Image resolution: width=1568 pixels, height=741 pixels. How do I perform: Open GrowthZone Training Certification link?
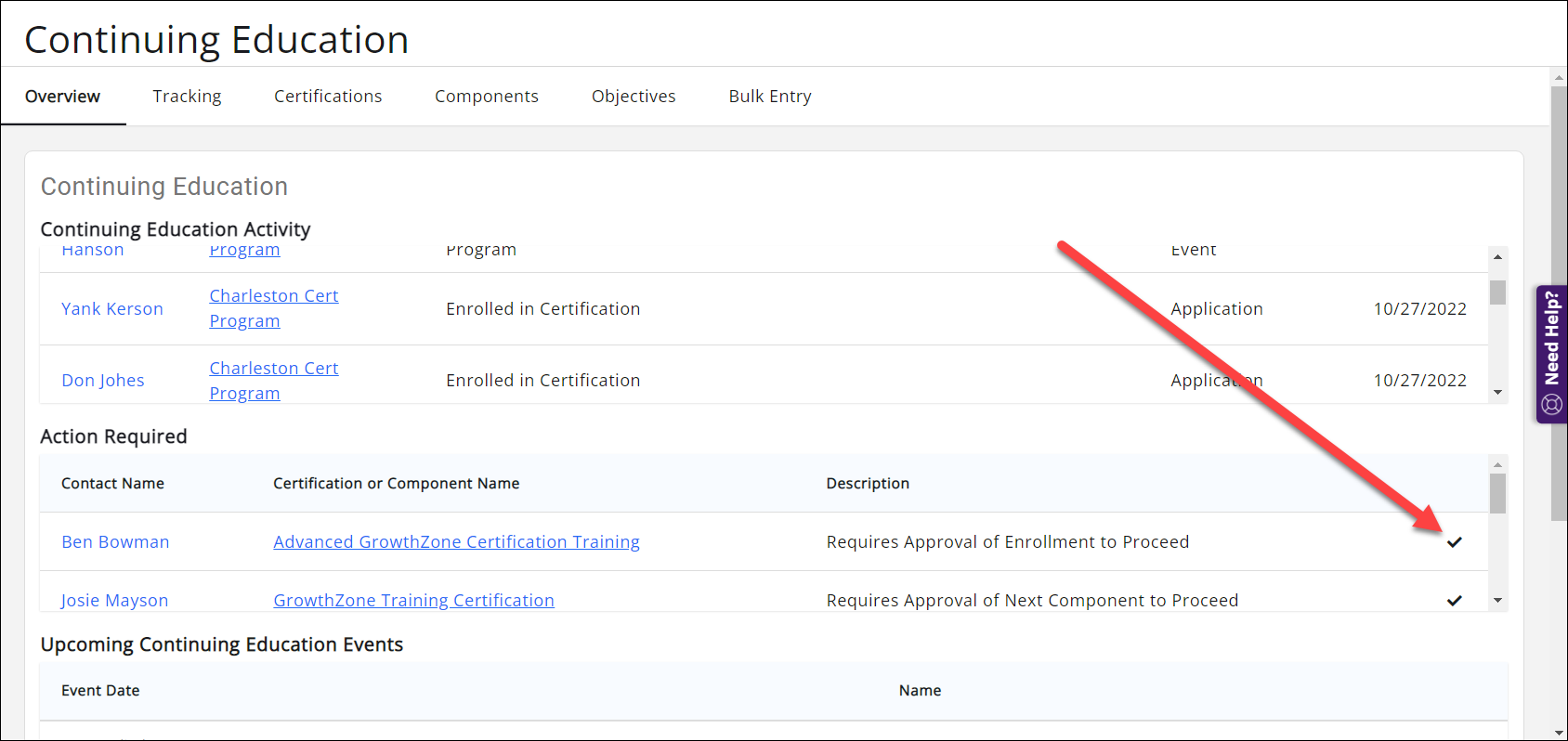tap(413, 601)
